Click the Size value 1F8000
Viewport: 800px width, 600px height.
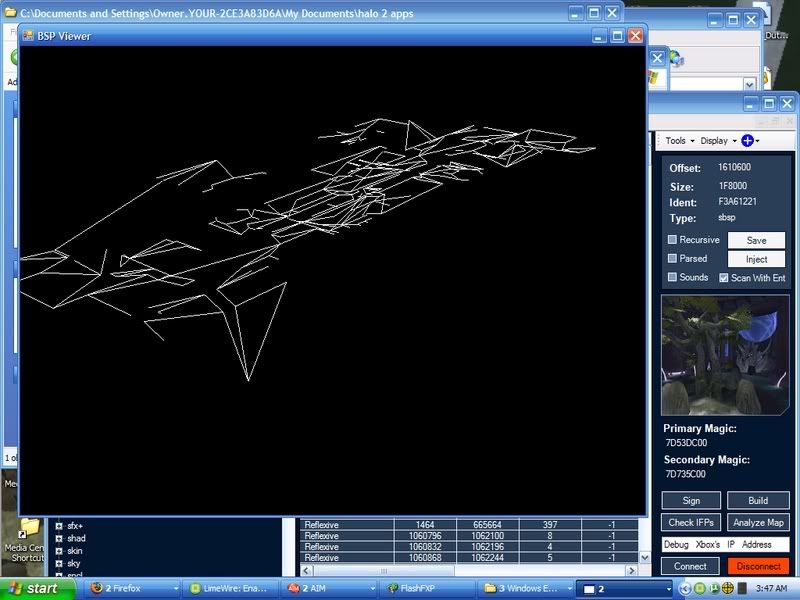[x=733, y=186]
